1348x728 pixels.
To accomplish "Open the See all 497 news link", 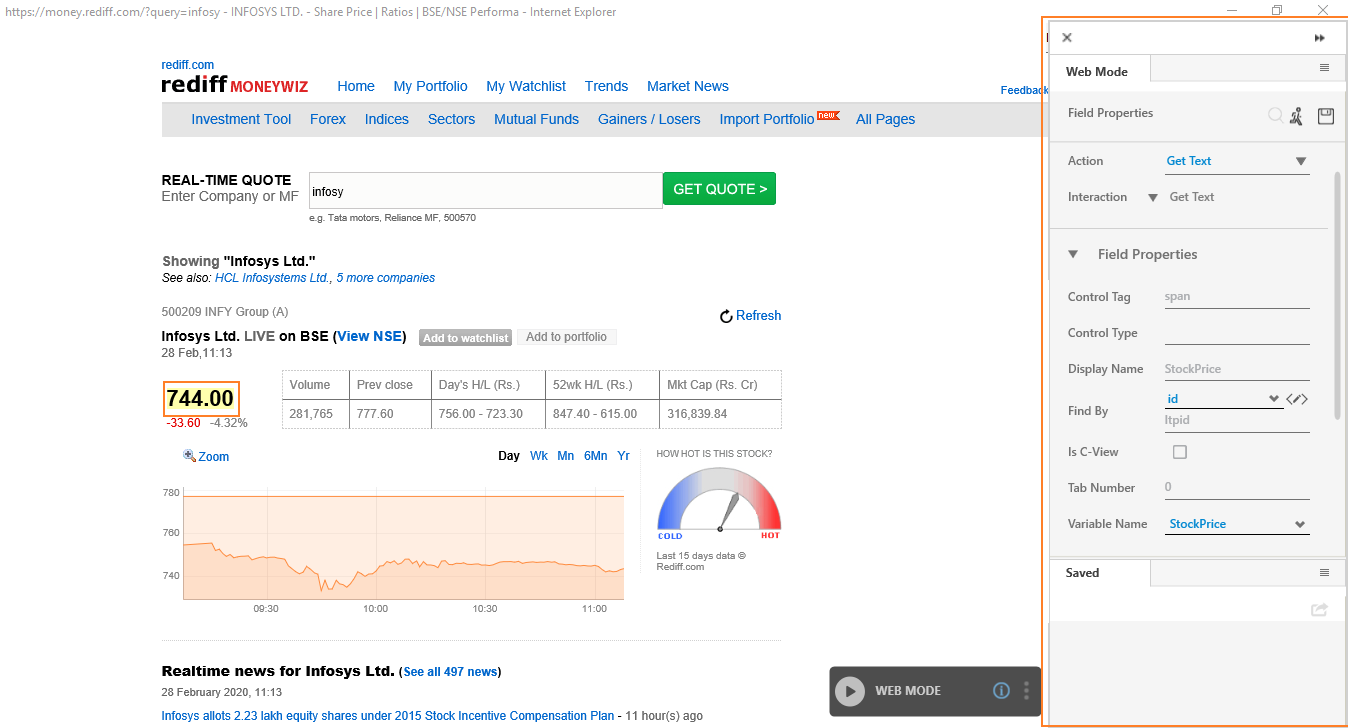I will [450, 672].
